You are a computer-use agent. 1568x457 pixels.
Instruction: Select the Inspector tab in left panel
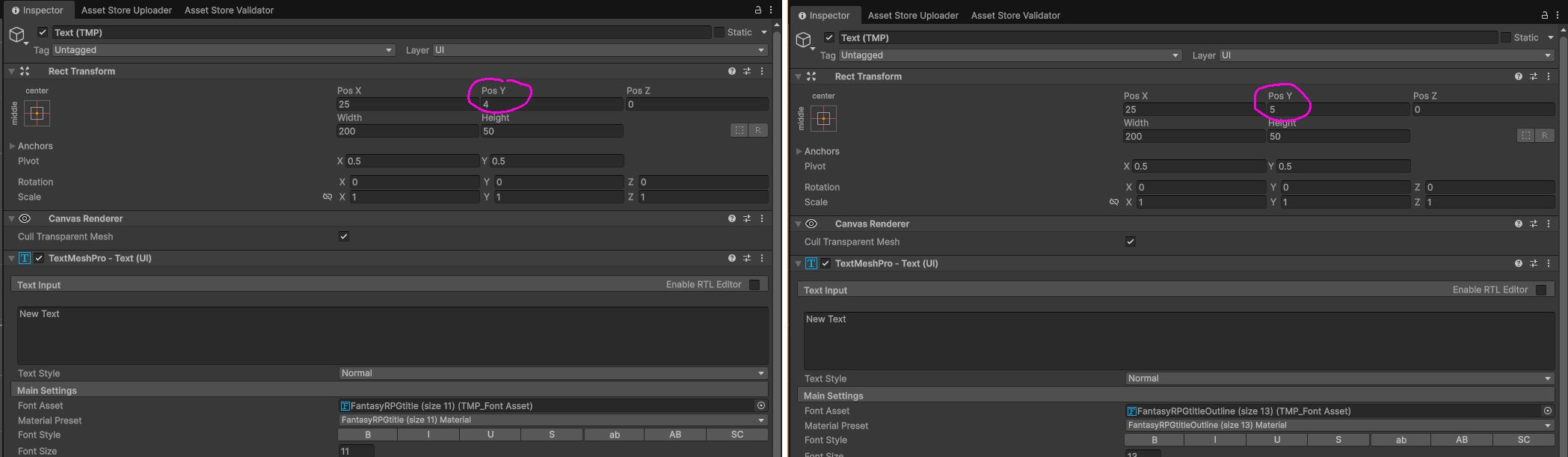tap(37, 10)
